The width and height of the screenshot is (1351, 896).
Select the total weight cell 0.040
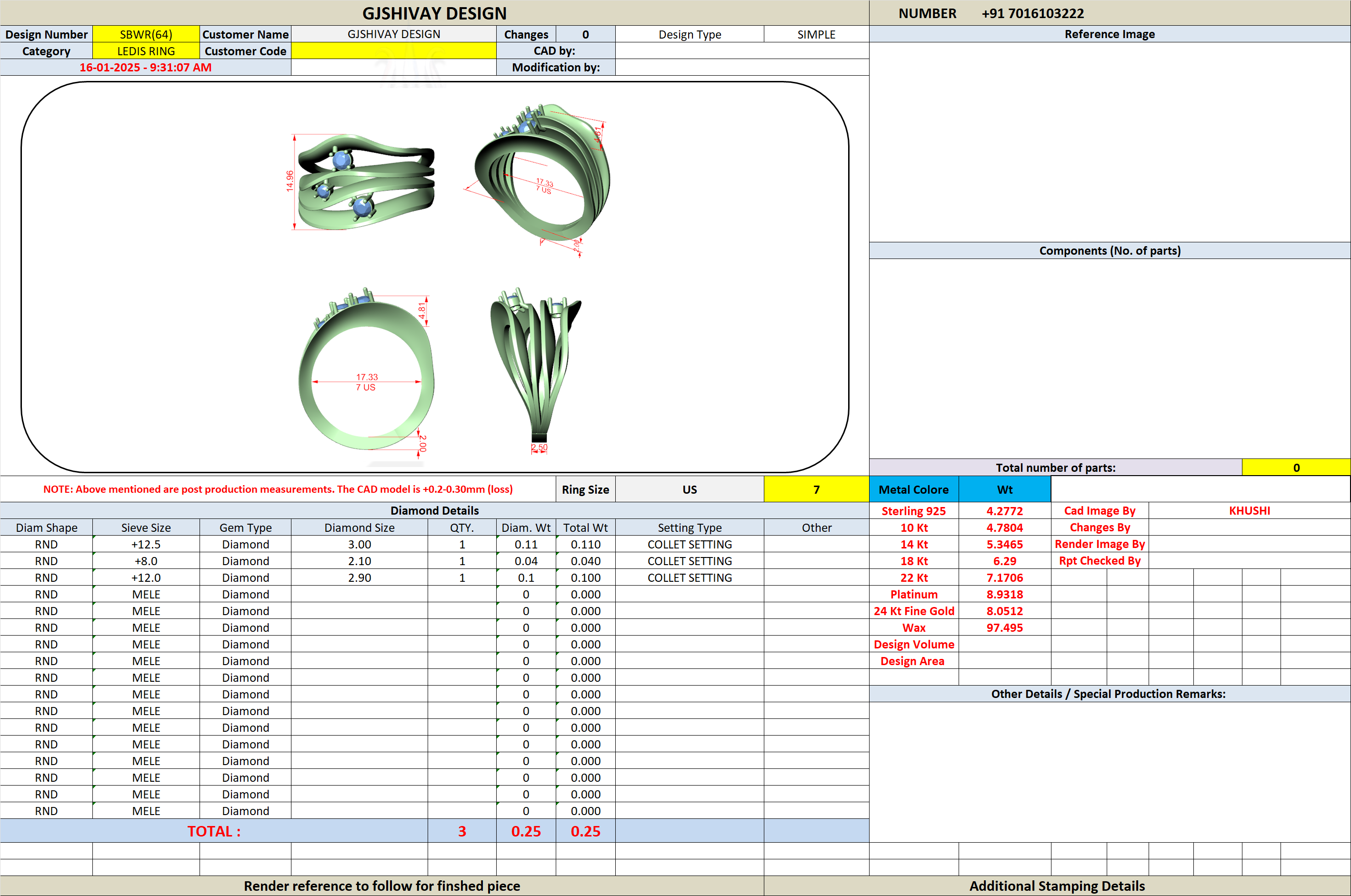tap(585, 560)
